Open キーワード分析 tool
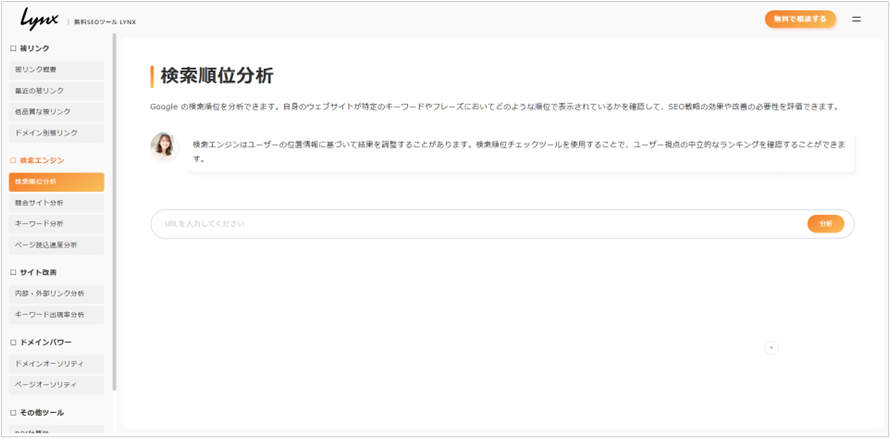The width and height of the screenshot is (890, 438). [56, 224]
